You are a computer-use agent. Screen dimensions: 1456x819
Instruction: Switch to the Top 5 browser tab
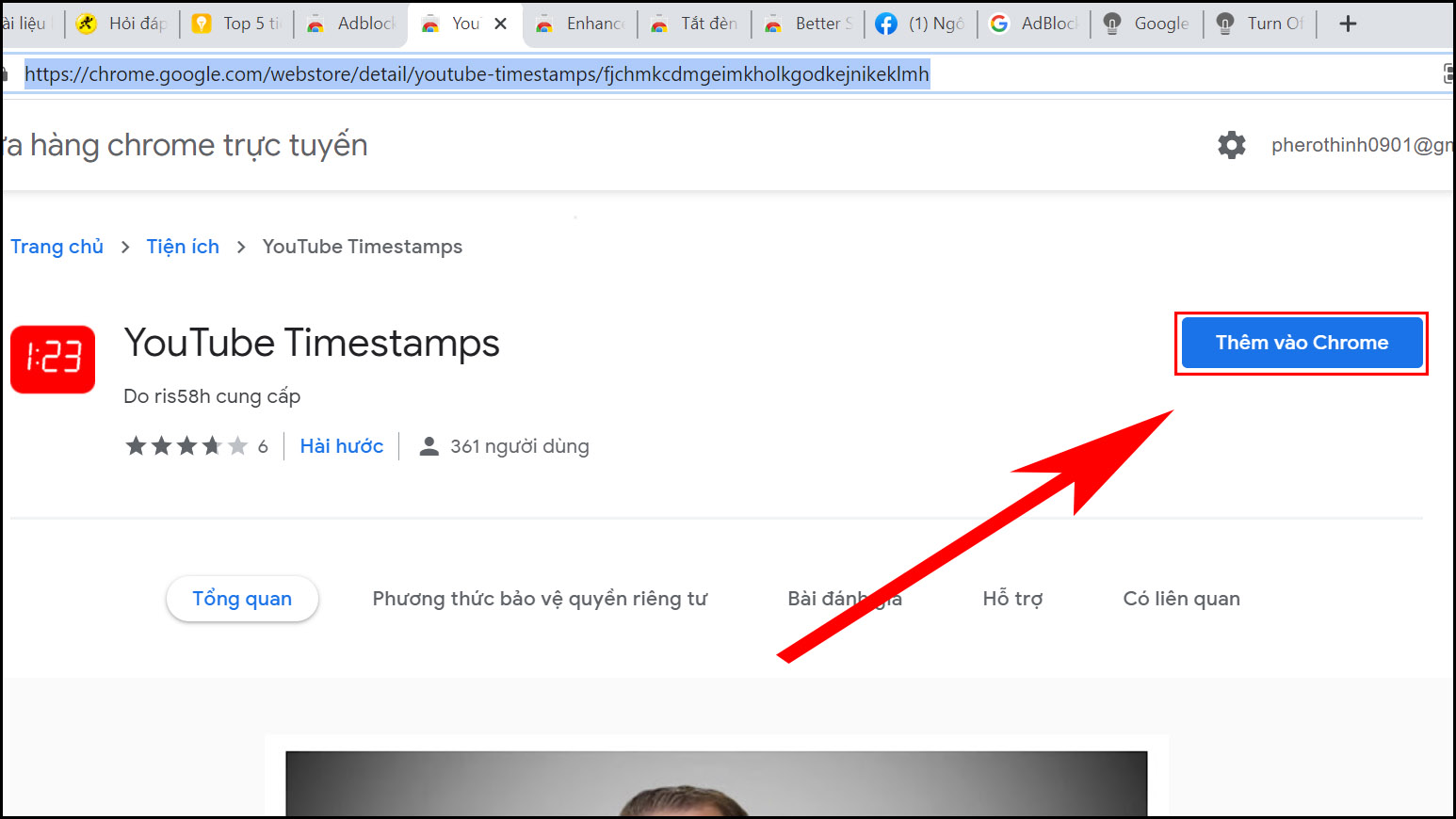point(237,24)
